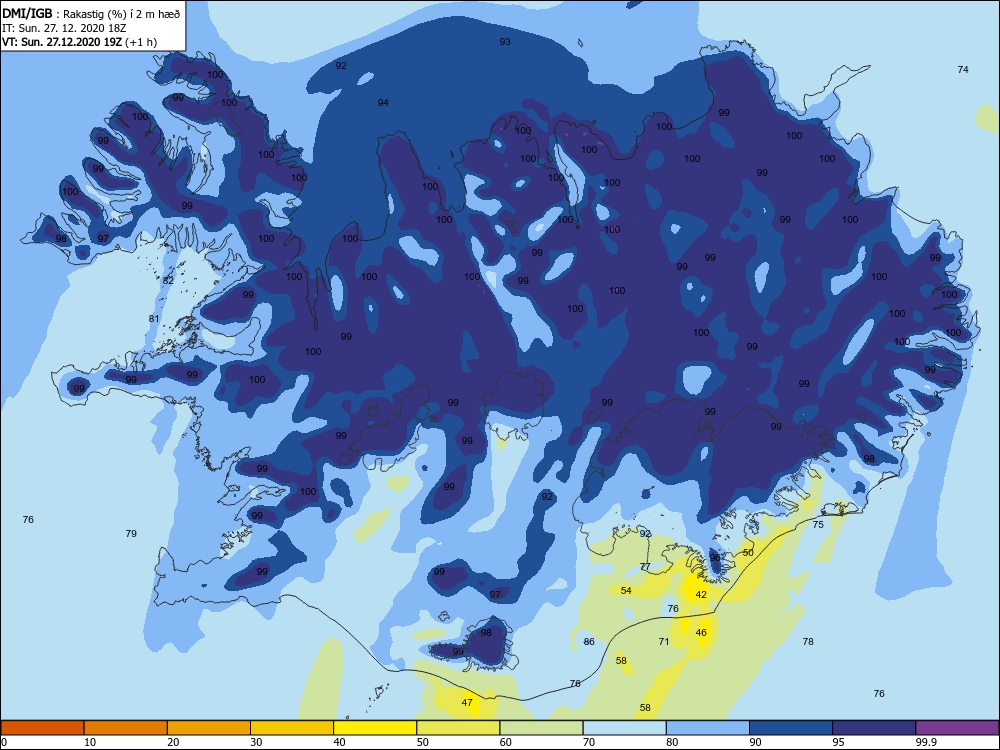The height and width of the screenshot is (750, 1000).
Task: Click the '93' value on the map
Action: pos(505,41)
